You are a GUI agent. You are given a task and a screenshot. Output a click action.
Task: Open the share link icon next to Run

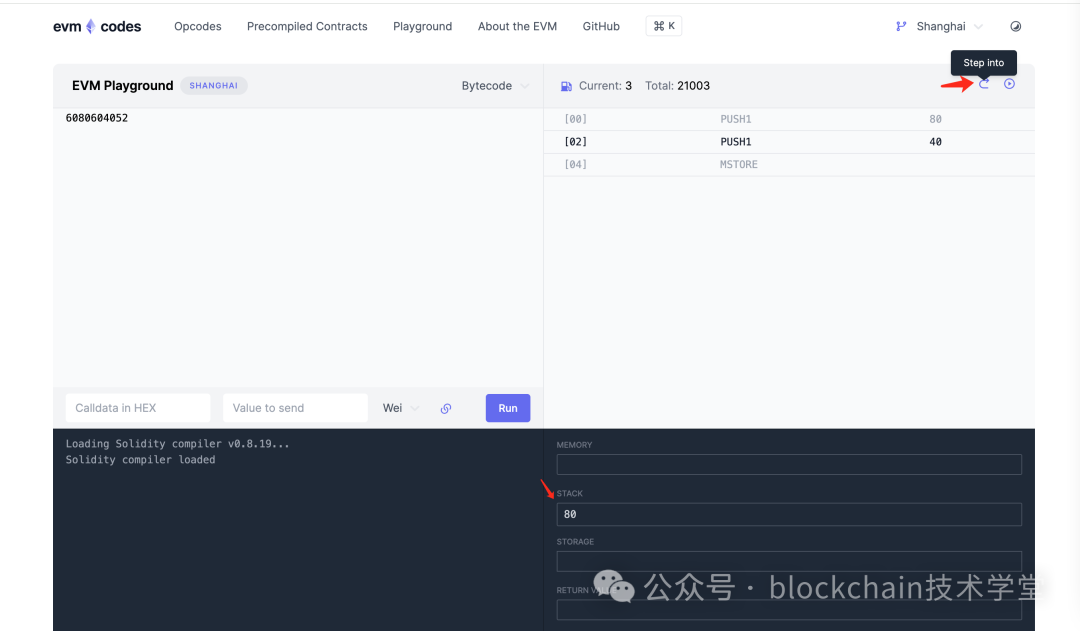point(446,408)
